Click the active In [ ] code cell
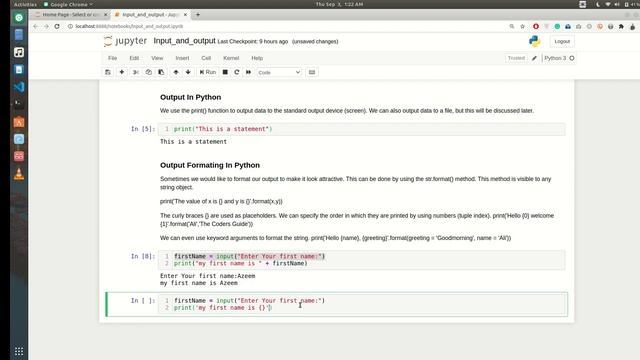The image size is (640, 360). (x=362, y=304)
